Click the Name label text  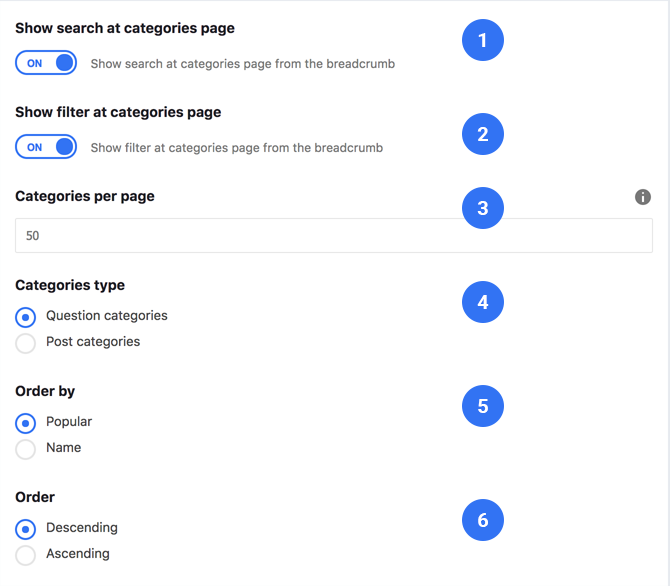point(64,448)
